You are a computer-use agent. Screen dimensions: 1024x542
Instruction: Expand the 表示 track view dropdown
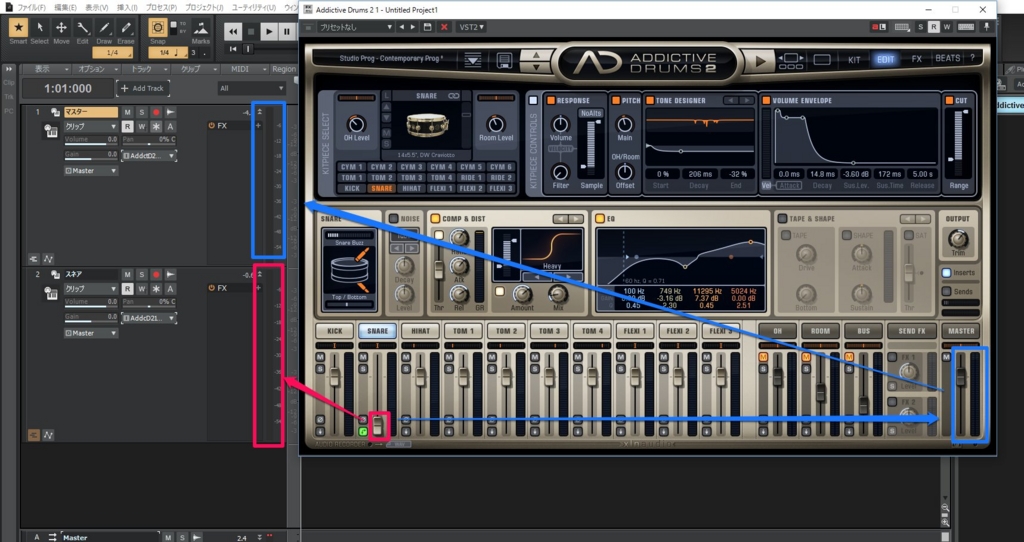pyautogui.click(x=46, y=69)
